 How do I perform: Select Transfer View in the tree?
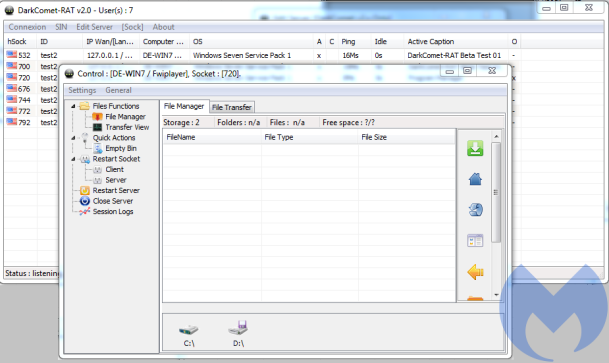127,127
